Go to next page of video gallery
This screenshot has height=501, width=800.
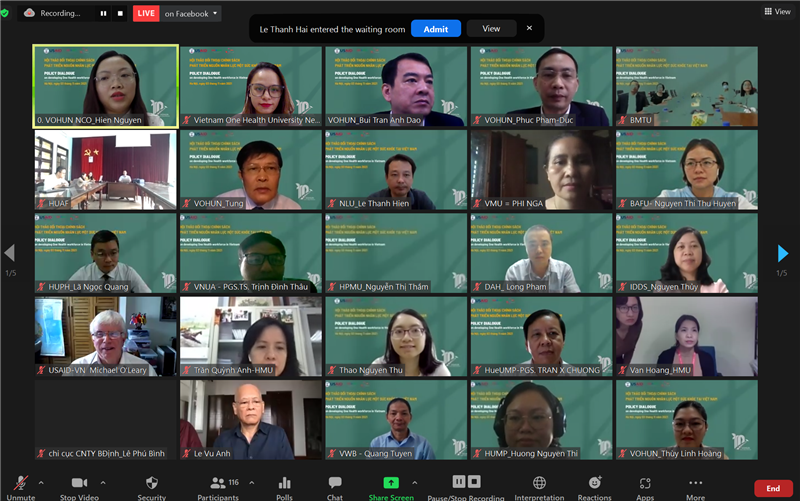783,254
